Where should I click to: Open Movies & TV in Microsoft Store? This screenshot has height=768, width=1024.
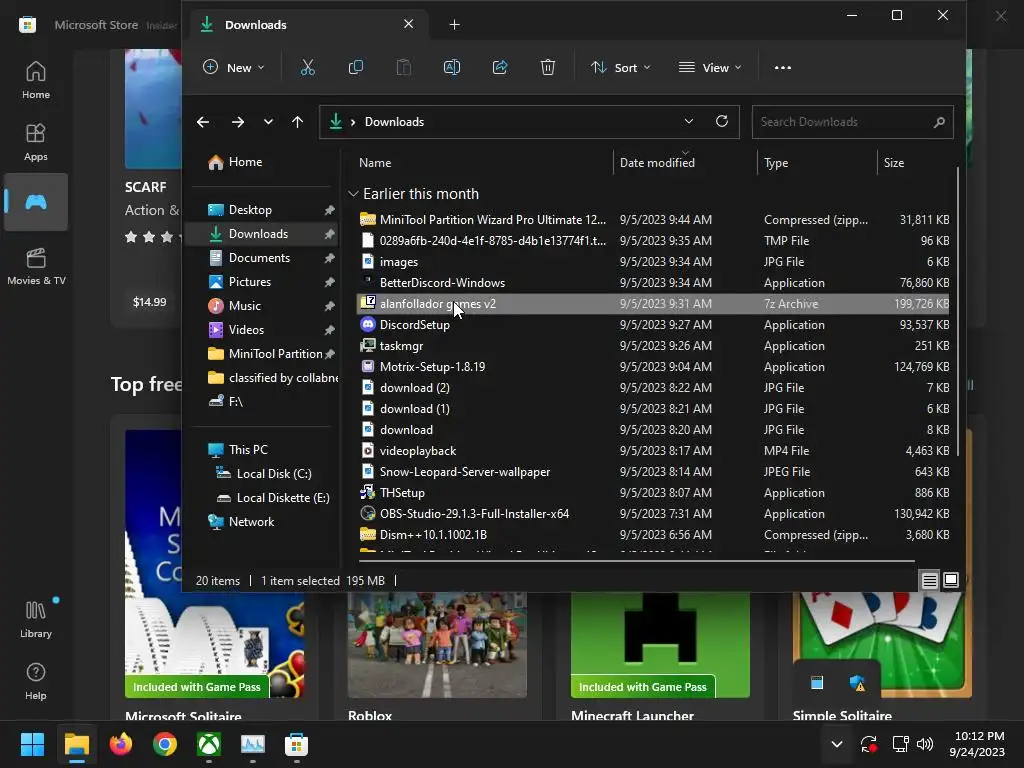pos(36,266)
